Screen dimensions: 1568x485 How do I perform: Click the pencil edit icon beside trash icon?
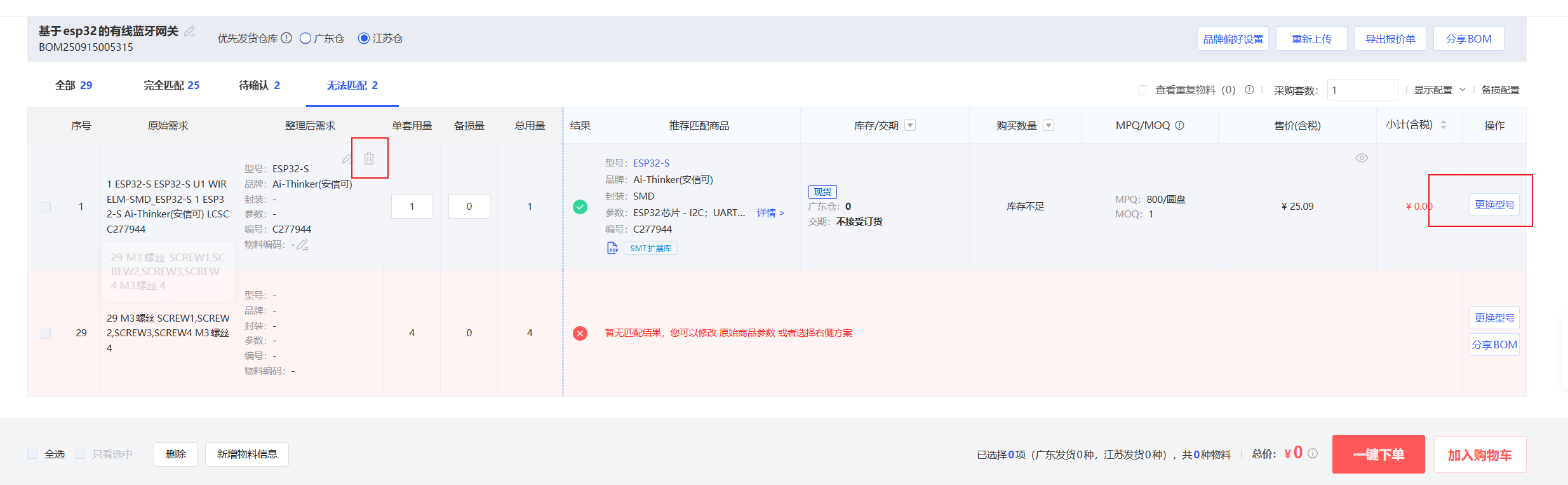pos(347,158)
